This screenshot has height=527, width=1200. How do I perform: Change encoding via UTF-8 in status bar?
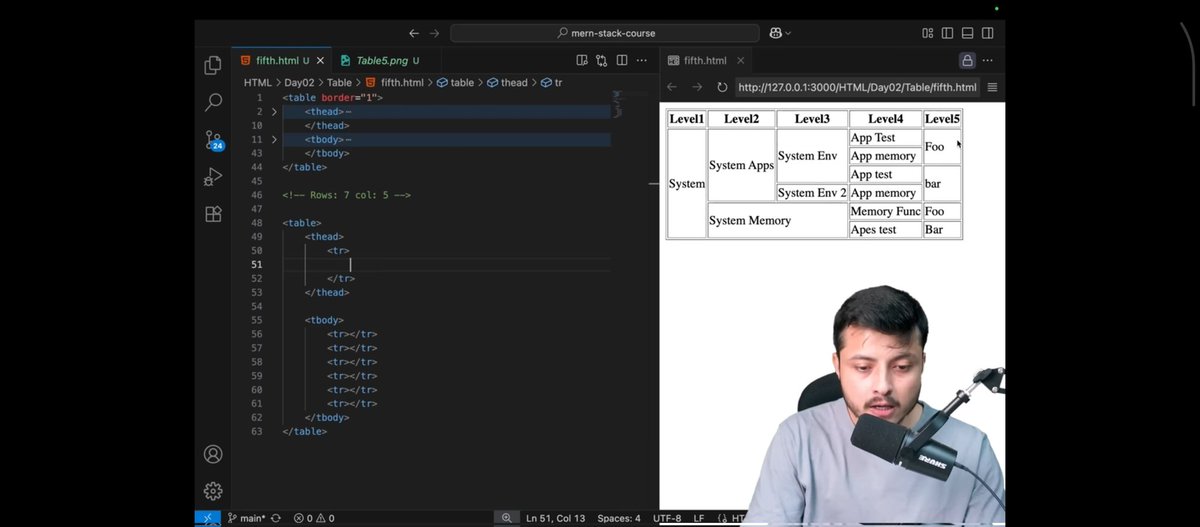[x=667, y=518]
